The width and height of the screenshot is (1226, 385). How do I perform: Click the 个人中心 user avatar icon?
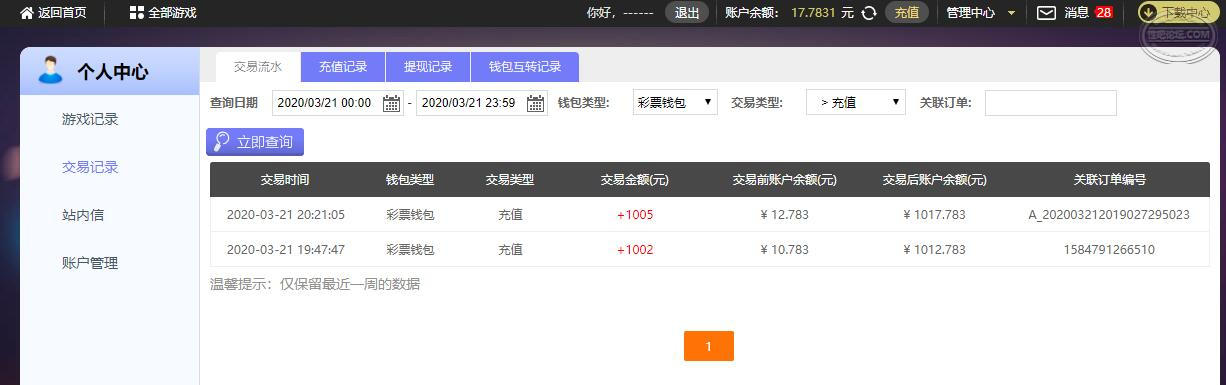(x=50, y=70)
